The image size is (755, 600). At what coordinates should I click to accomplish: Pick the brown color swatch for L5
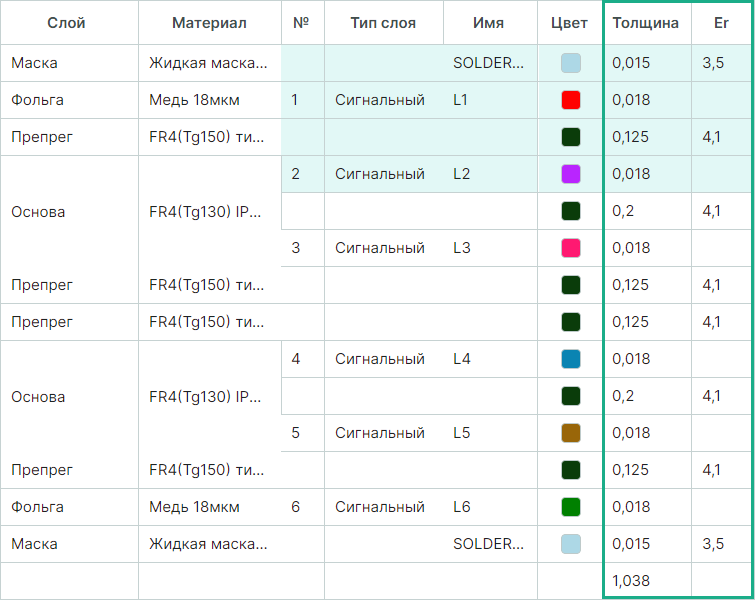pyautogui.click(x=571, y=433)
